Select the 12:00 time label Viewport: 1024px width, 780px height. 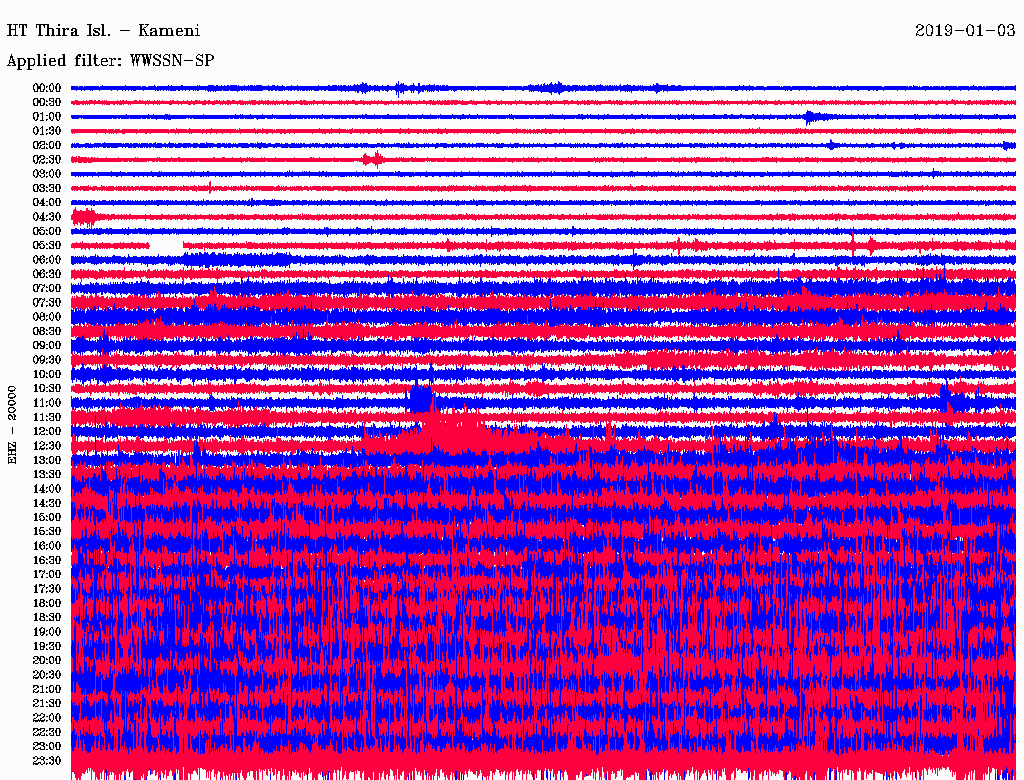[47, 432]
